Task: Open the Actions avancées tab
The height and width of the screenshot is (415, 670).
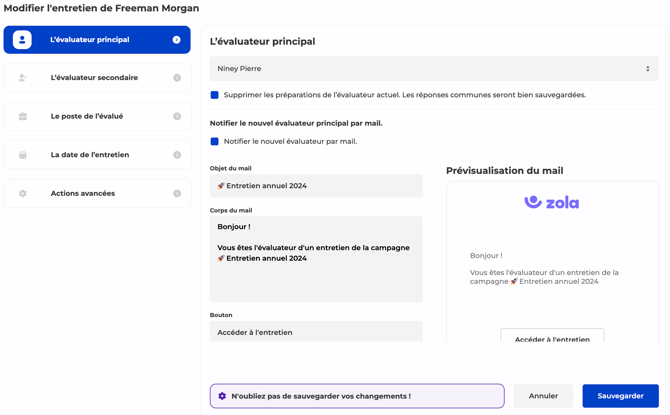Action: [x=97, y=194]
